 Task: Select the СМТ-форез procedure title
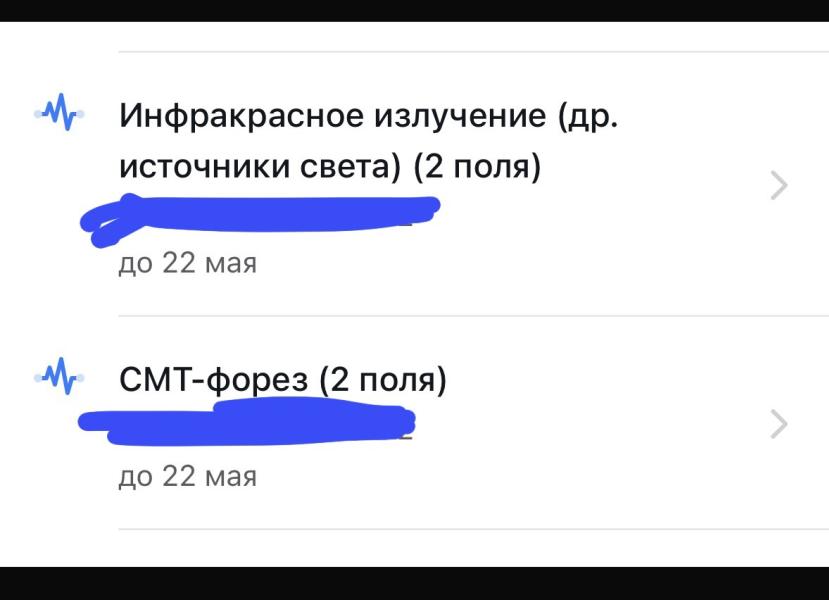point(282,381)
